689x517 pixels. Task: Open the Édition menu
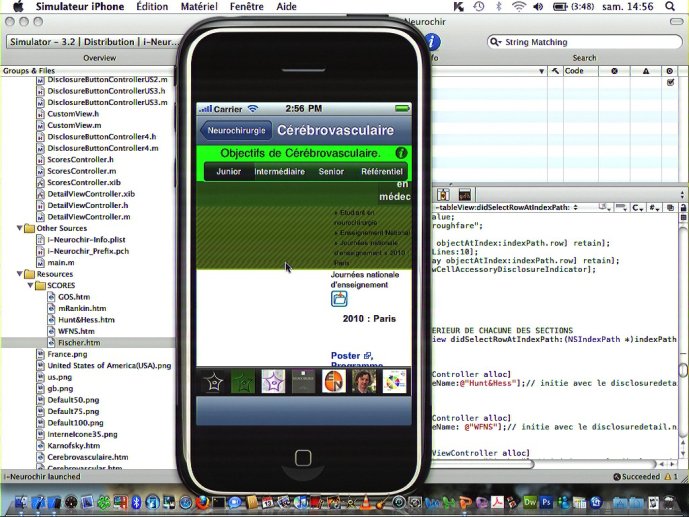152,7
